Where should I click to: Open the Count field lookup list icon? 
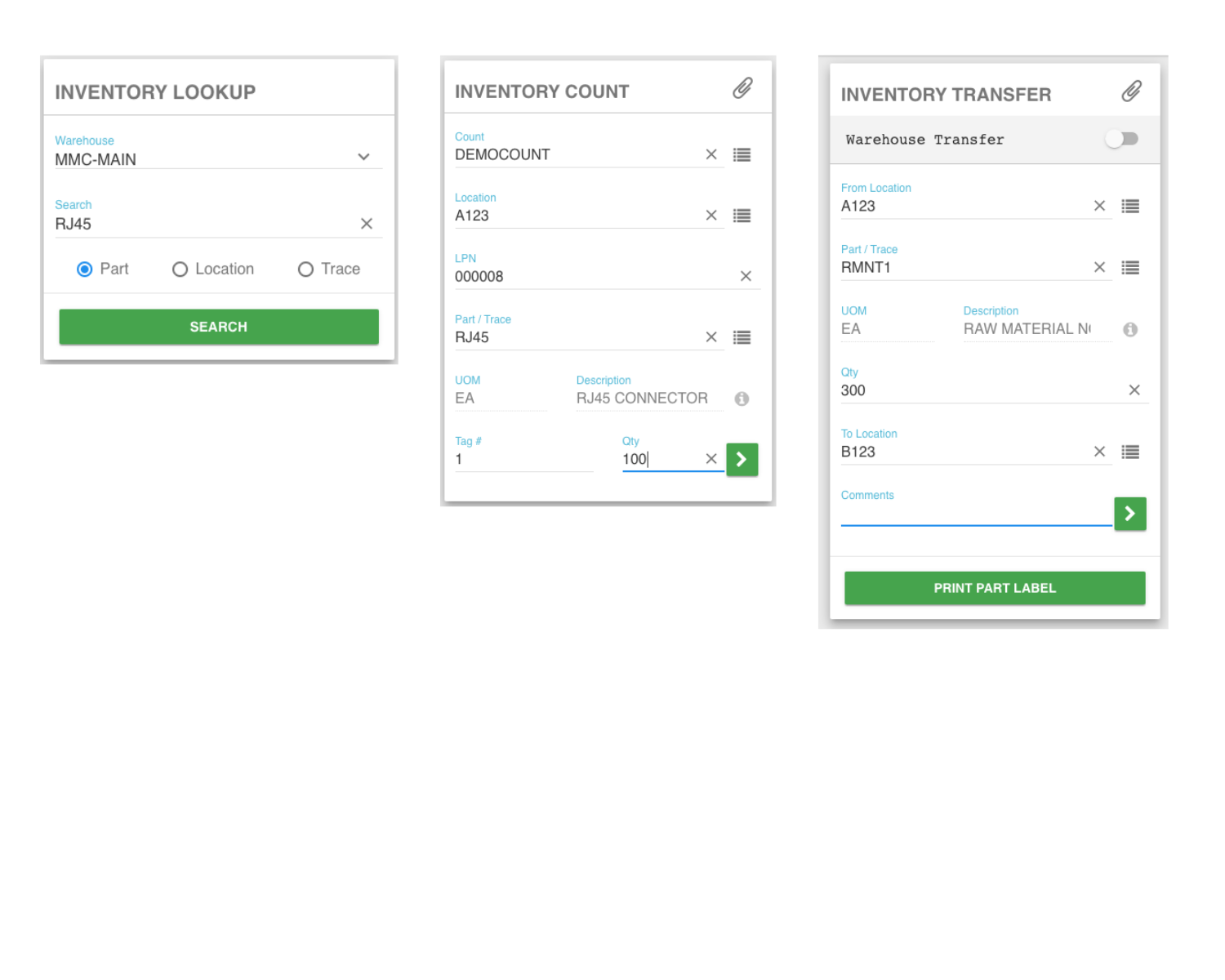[x=742, y=154]
